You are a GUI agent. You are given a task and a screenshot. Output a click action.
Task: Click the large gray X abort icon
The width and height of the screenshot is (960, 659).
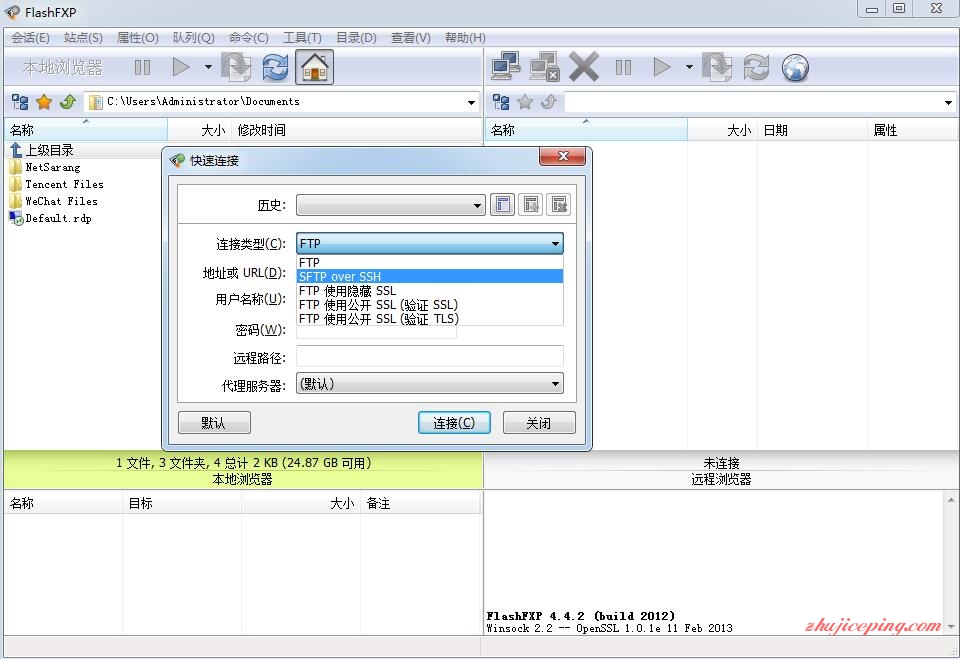tap(583, 66)
